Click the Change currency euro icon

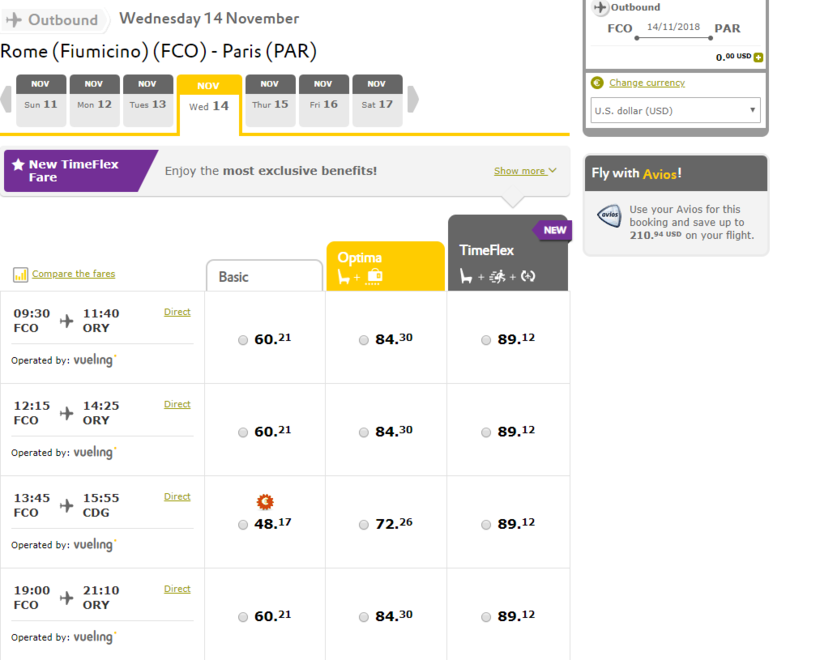tap(597, 83)
